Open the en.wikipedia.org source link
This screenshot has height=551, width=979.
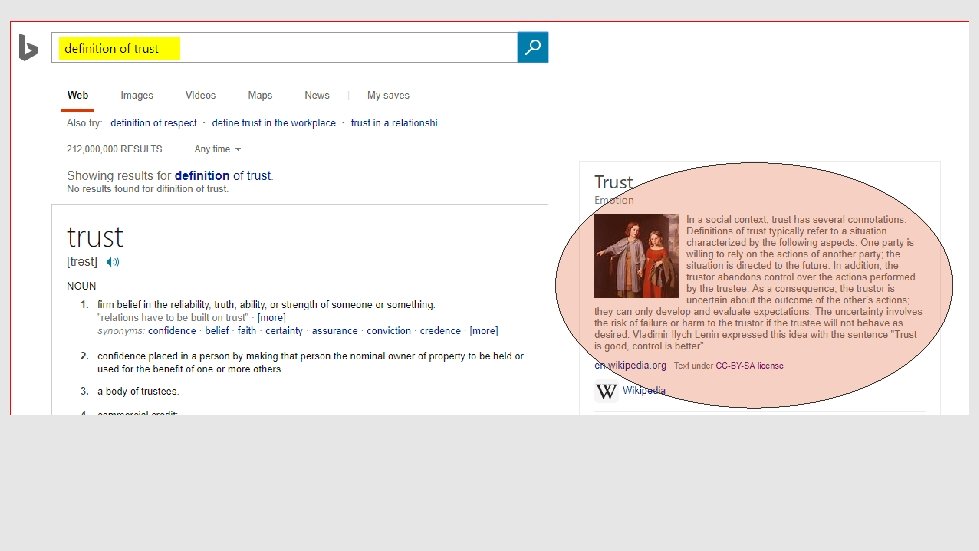pyautogui.click(x=630, y=366)
